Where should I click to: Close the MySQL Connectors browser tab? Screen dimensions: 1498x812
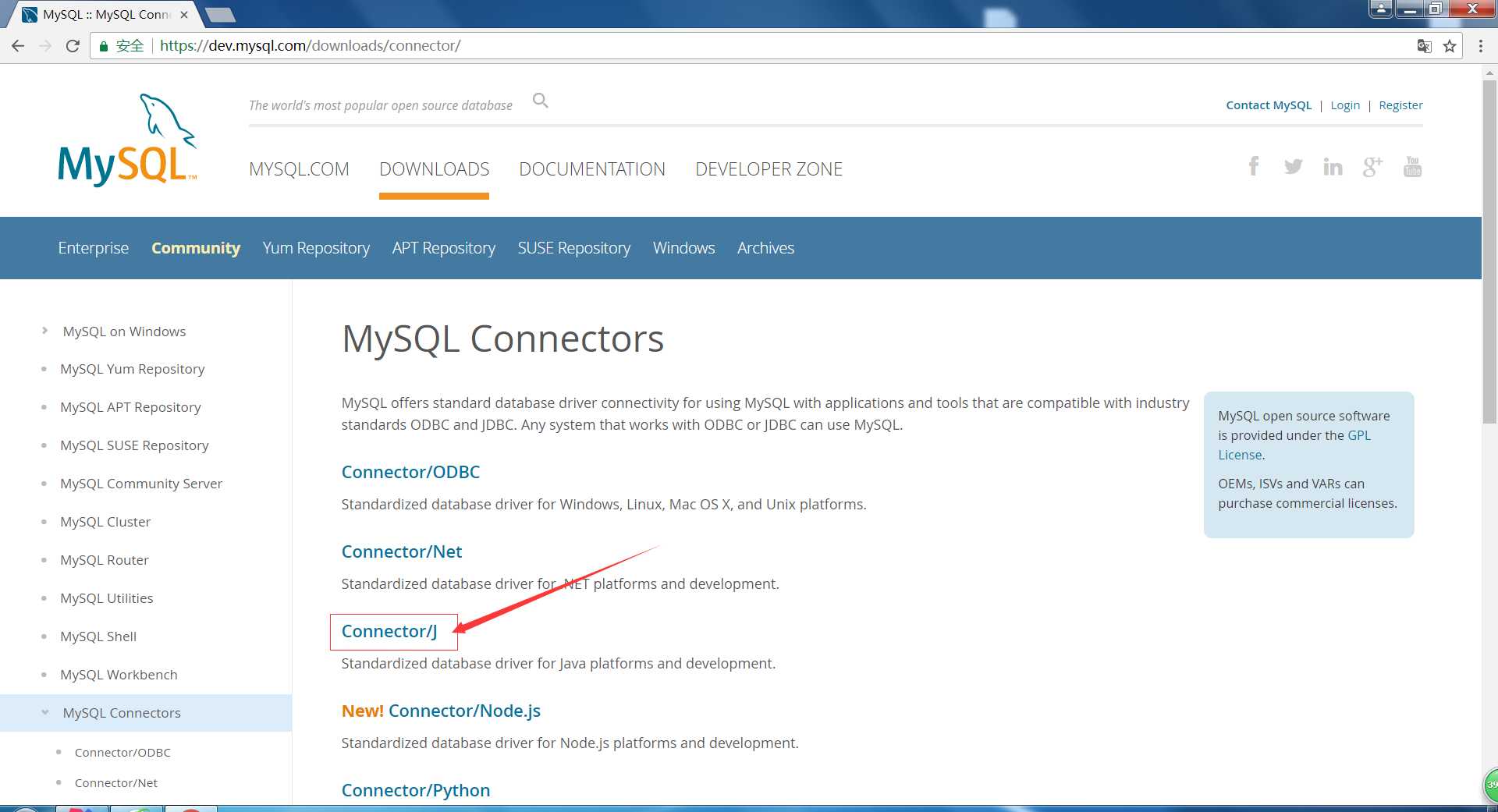(184, 15)
